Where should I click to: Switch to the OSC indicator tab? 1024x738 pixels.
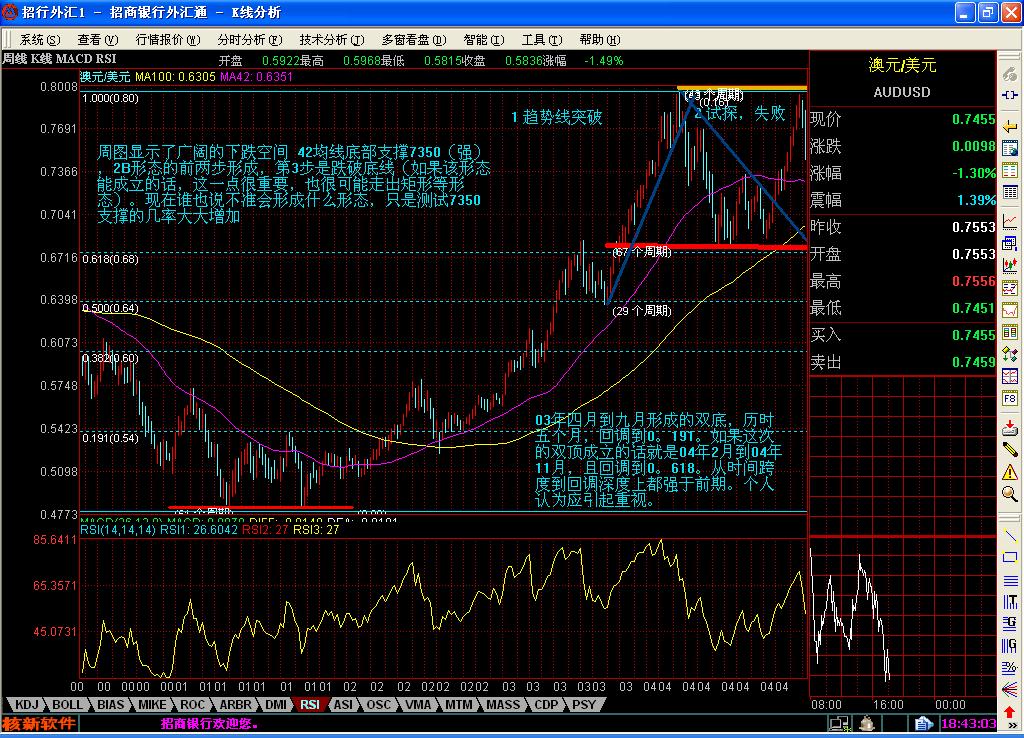click(x=378, y=705)
